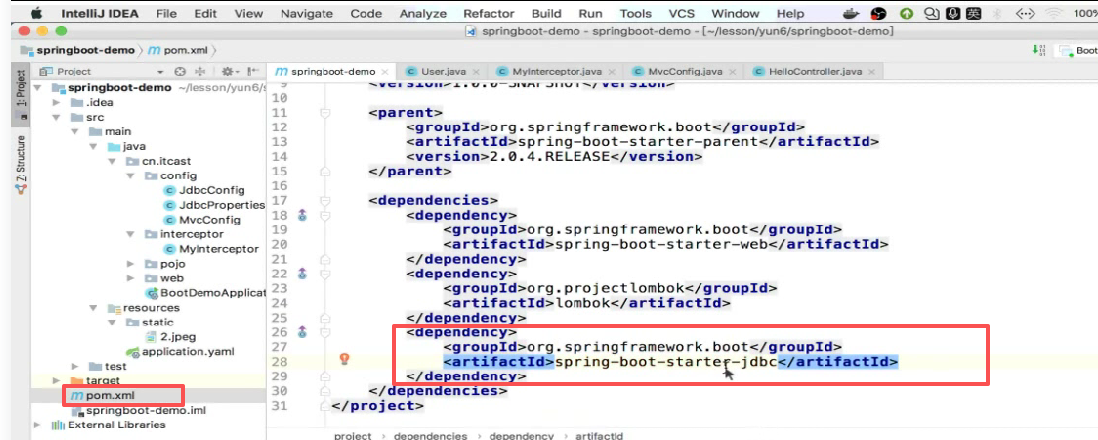Image resolution: width=1098 pixels, height=440 pixels.
Task: Collapse the config package
Action: (x=130, y=176)
